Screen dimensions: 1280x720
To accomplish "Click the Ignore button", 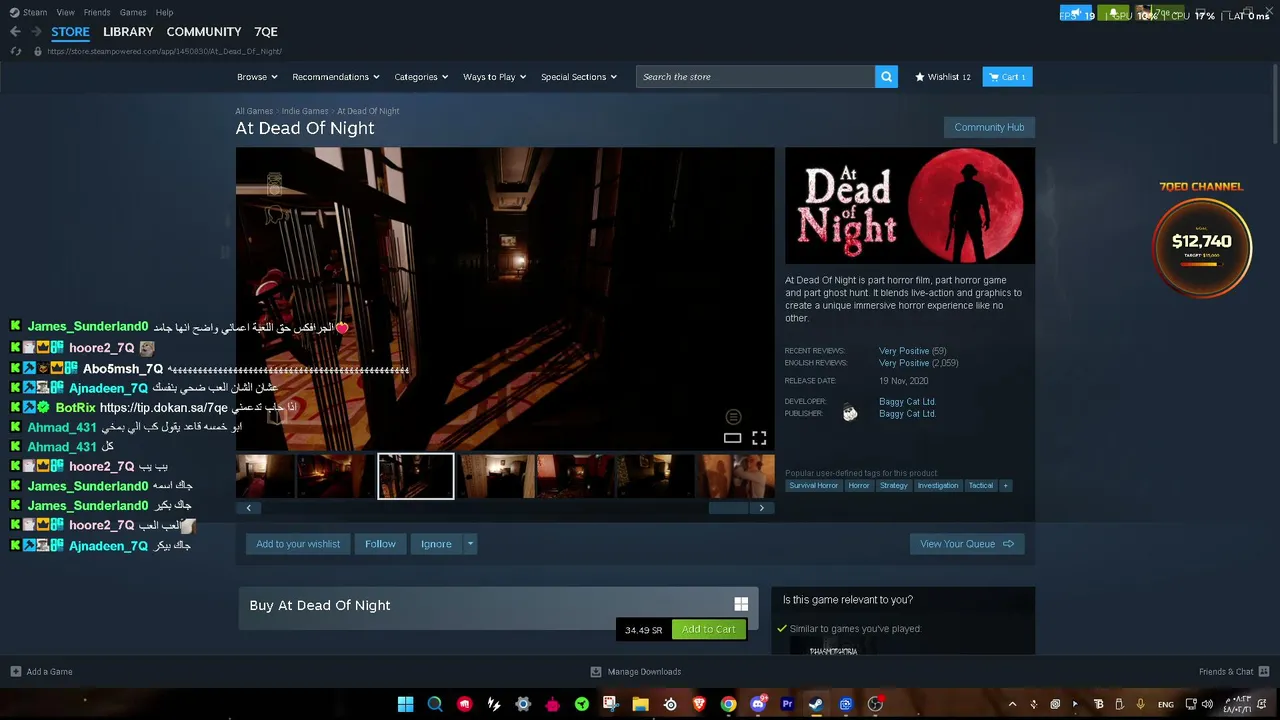I will (x=436, y=544).
